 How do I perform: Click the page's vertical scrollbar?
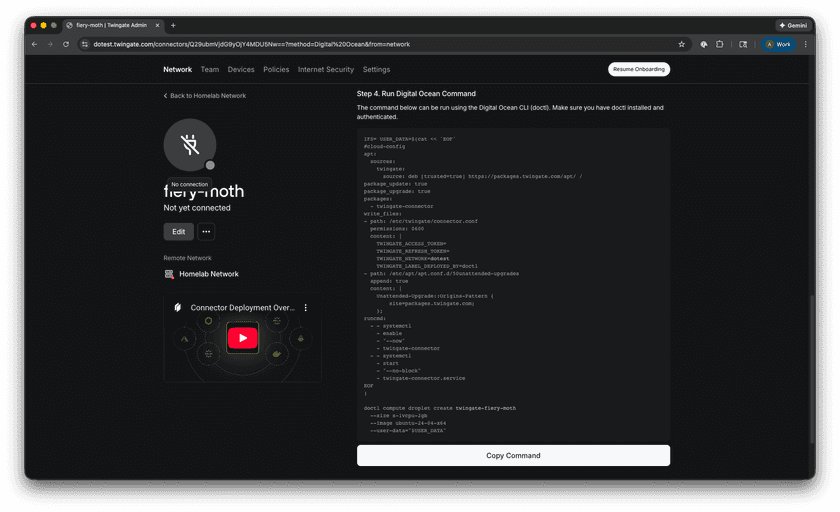(x=812, y=370)
